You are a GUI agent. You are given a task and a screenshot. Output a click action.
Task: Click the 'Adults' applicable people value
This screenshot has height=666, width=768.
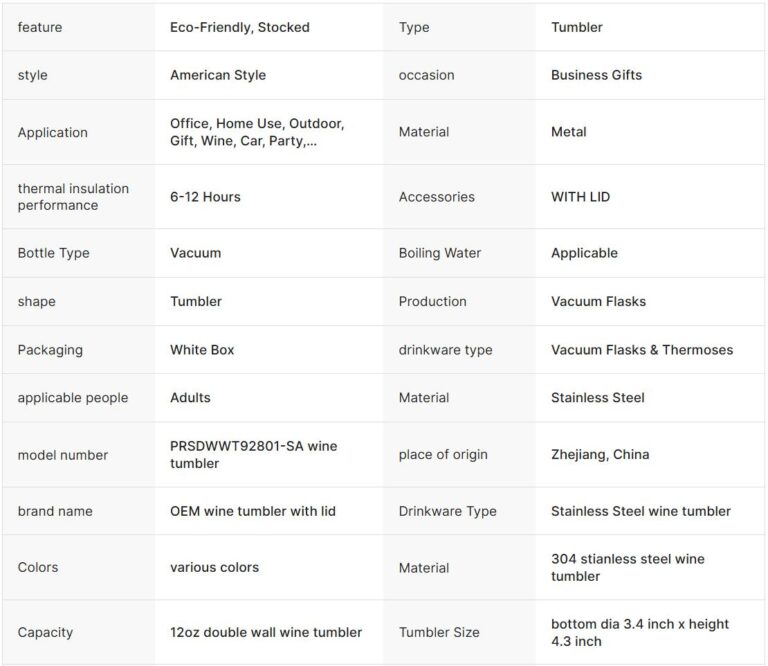pos(190,398)
